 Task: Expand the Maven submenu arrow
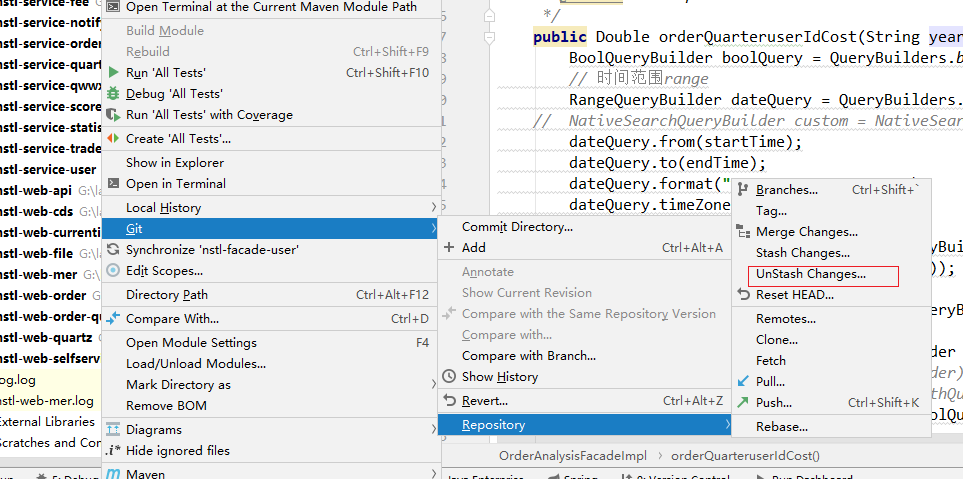pyautogui.click(x=434, y=473)
